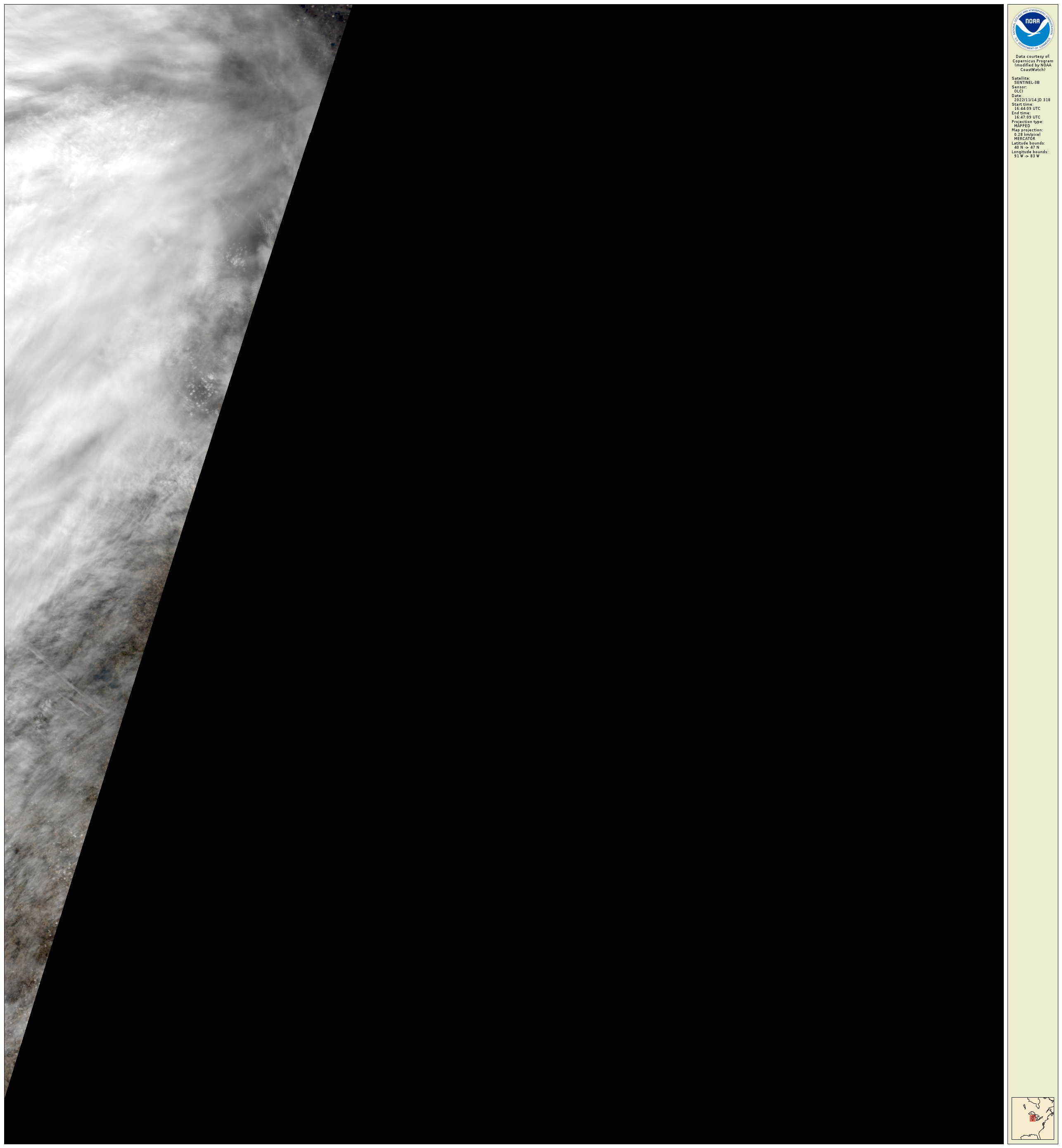Screen dimensions: 1062x1148
Task: Click the 'MERCATOR' projection value
Action: coord(1025,138)
